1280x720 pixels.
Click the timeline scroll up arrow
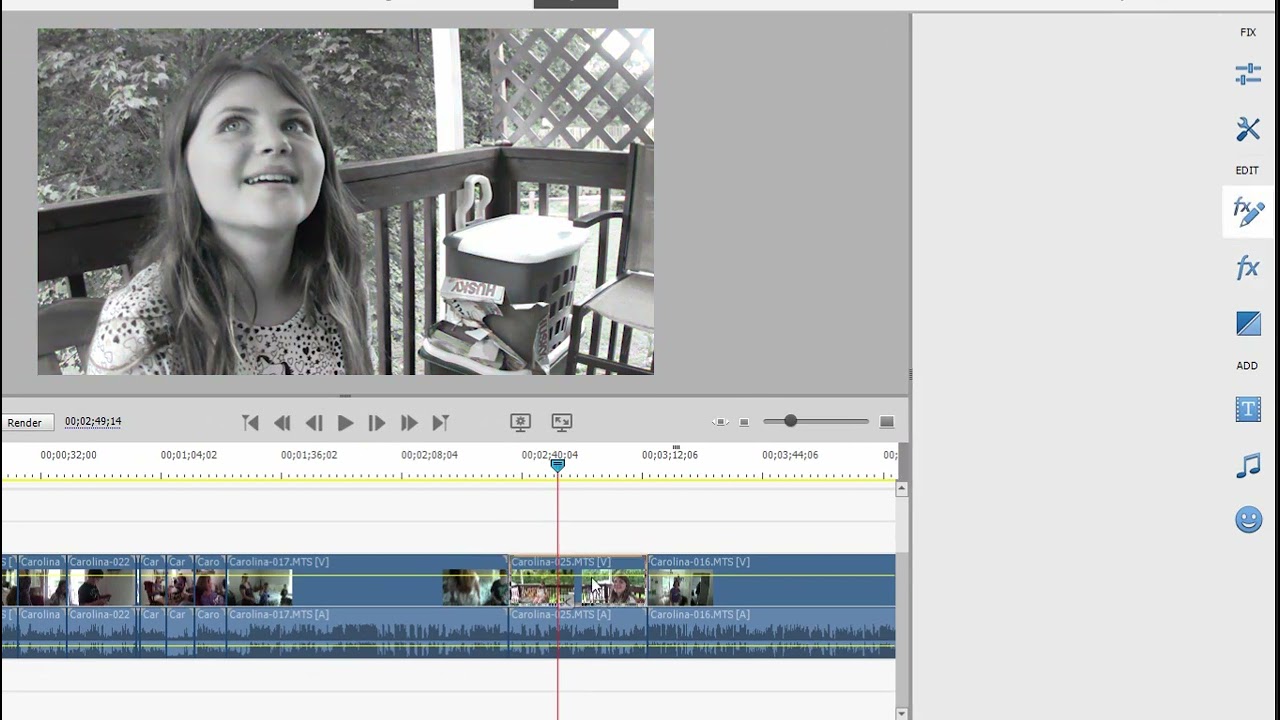901,489
